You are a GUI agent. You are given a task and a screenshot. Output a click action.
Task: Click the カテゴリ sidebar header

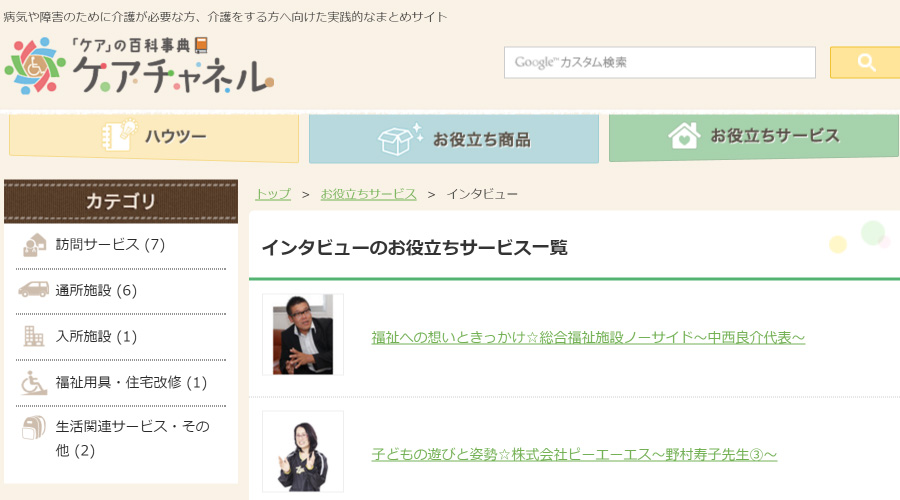tap(121, 201)
